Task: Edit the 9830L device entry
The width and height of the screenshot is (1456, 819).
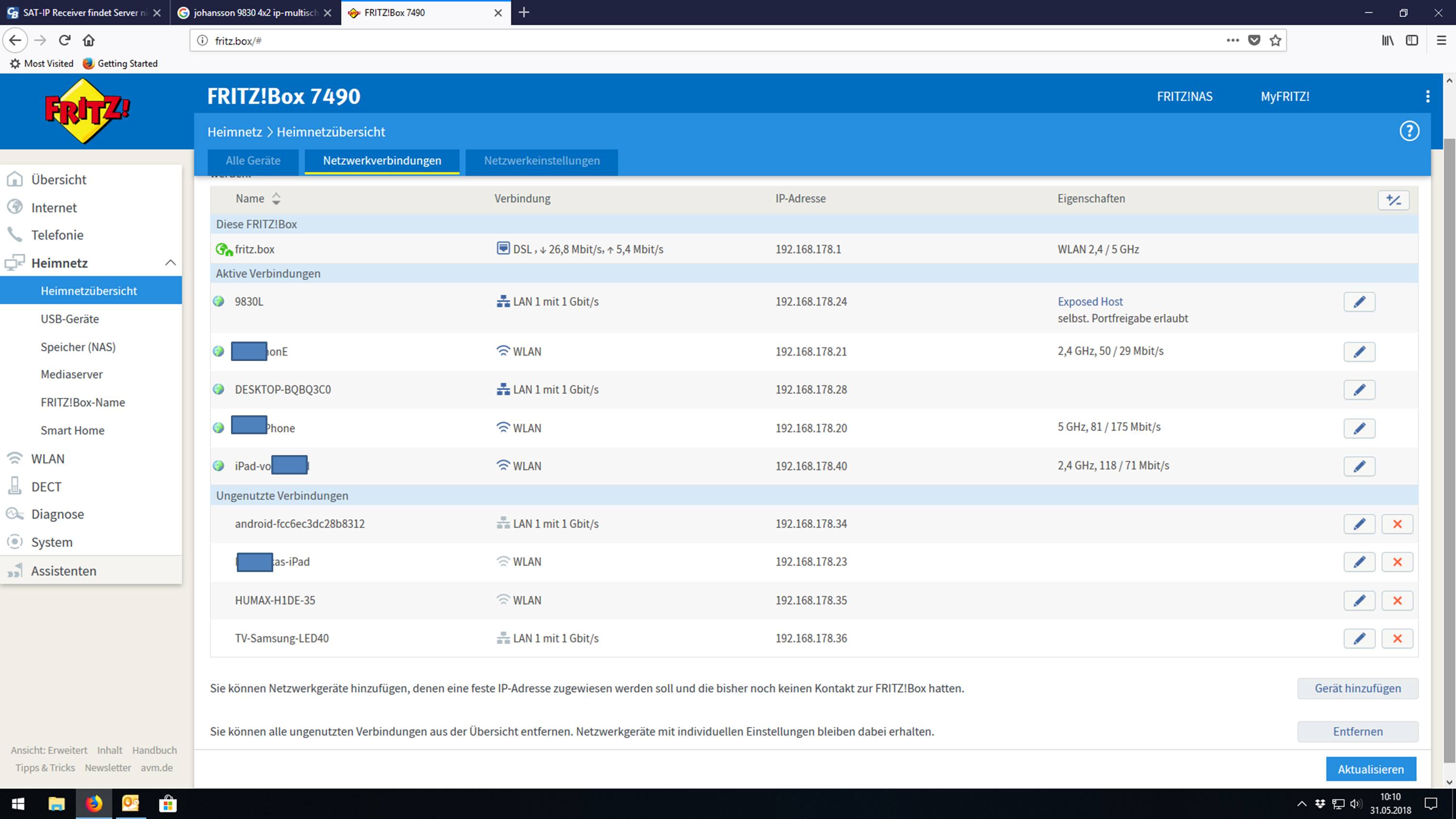Action: (x=1359, y=302)
